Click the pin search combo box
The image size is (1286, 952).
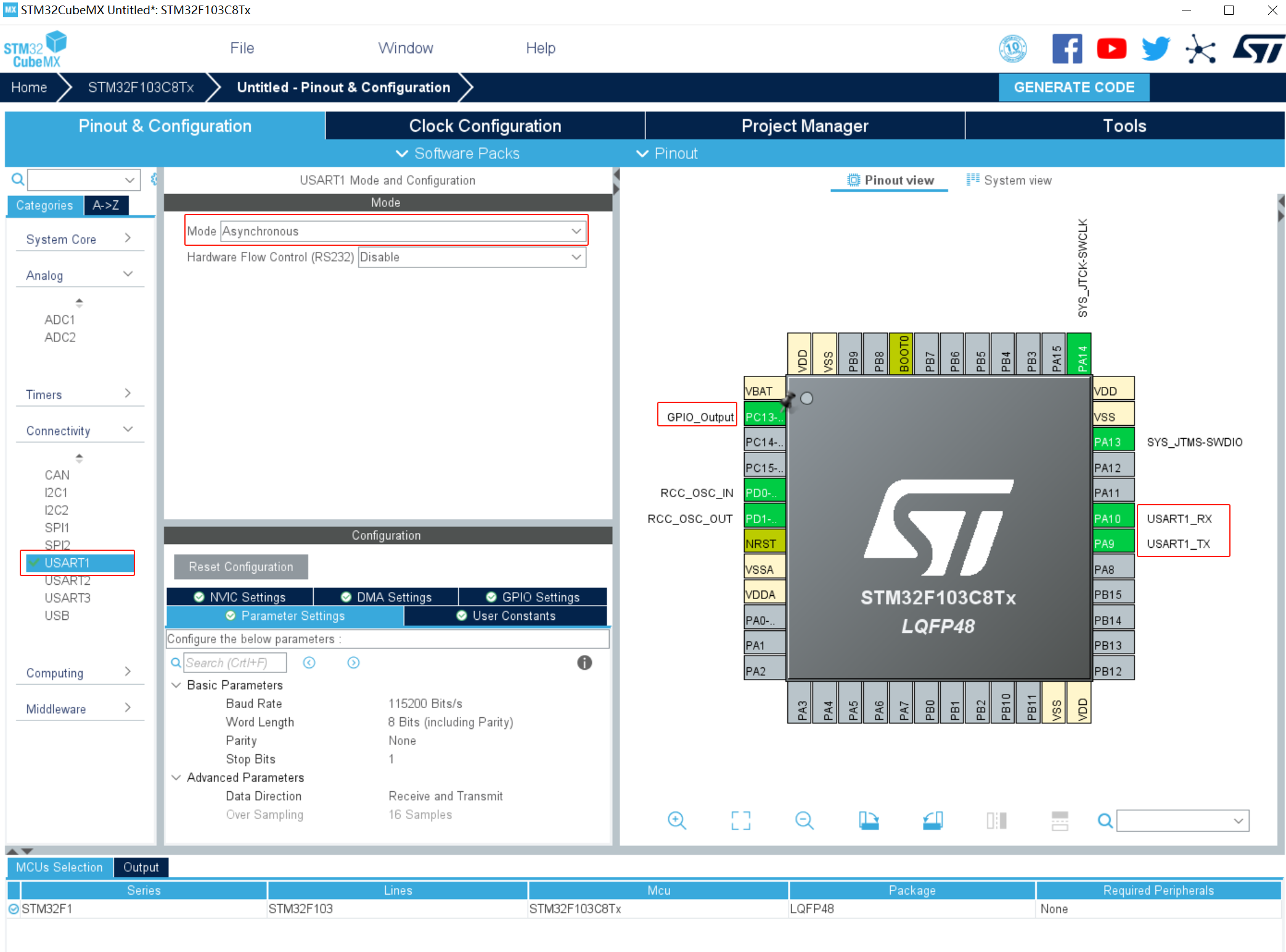1183,820
